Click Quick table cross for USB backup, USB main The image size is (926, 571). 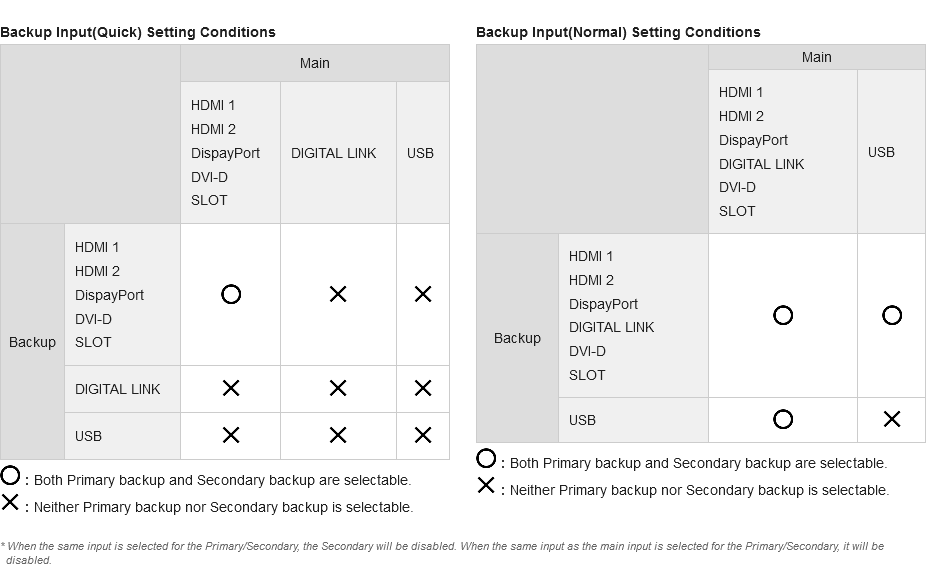(423, 435)
